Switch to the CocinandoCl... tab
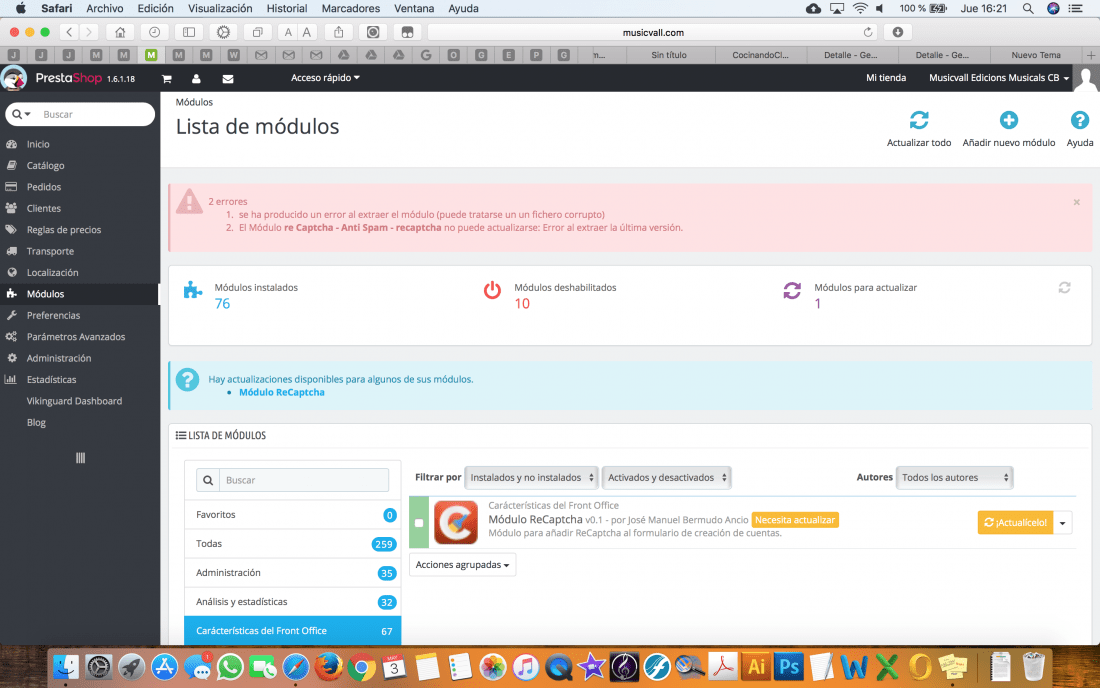 tap(760, 55)
